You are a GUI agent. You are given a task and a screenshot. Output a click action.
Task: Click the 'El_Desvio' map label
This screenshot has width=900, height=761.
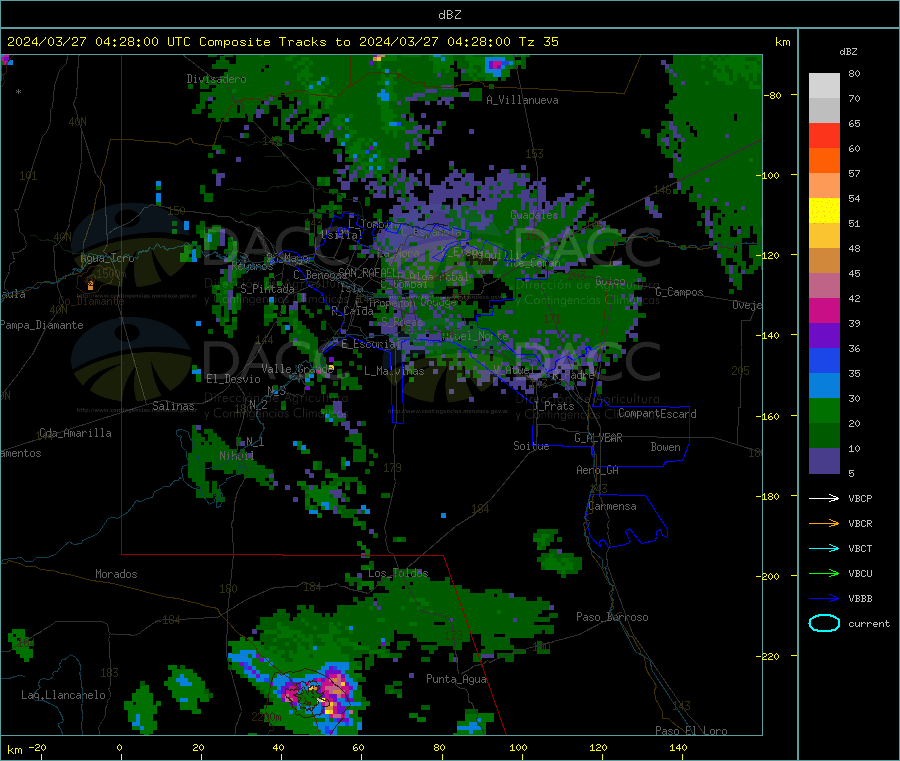coord(233,379)
